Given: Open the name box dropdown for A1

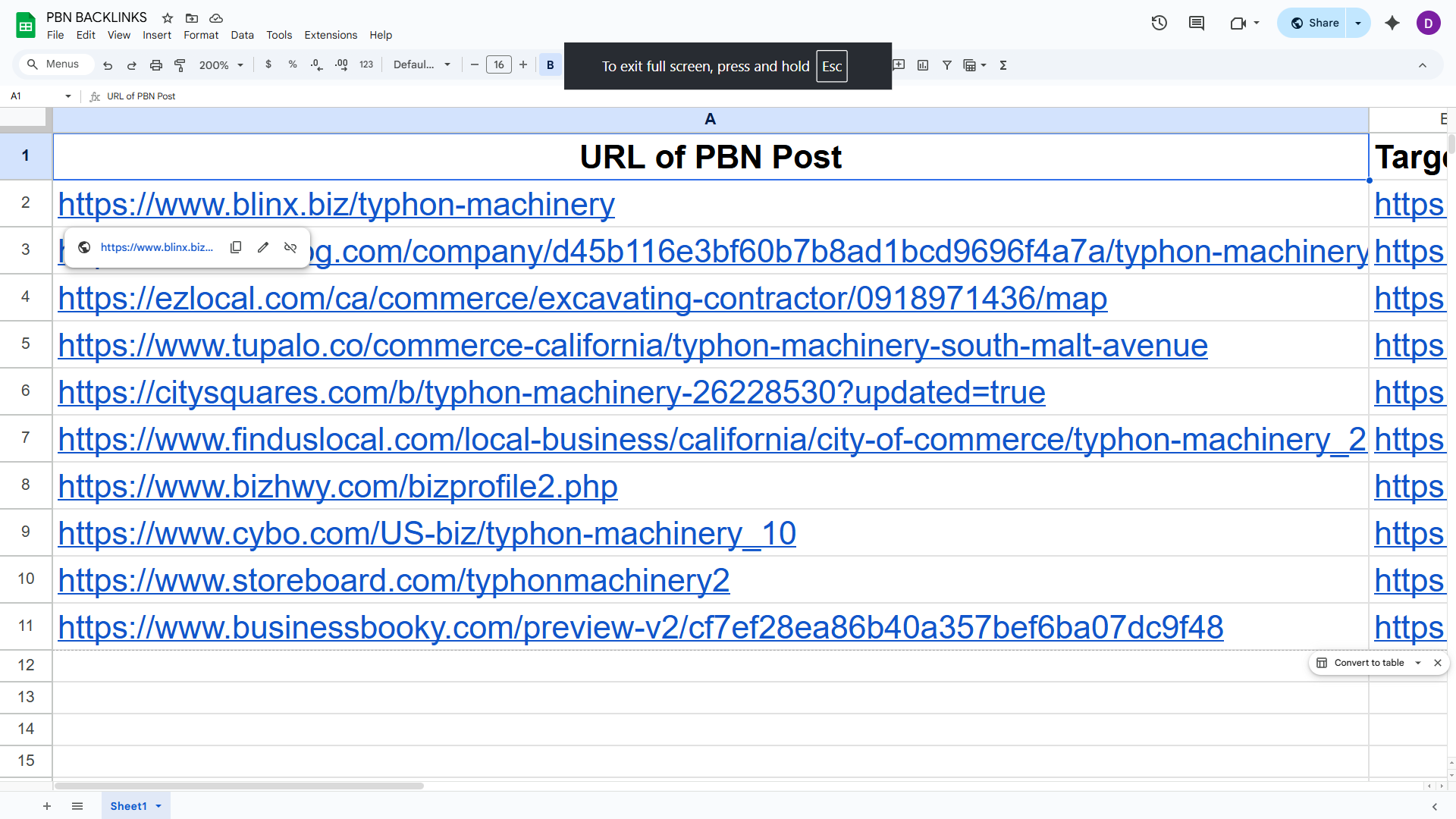Looking at the screenshot, I should point(68,96).
